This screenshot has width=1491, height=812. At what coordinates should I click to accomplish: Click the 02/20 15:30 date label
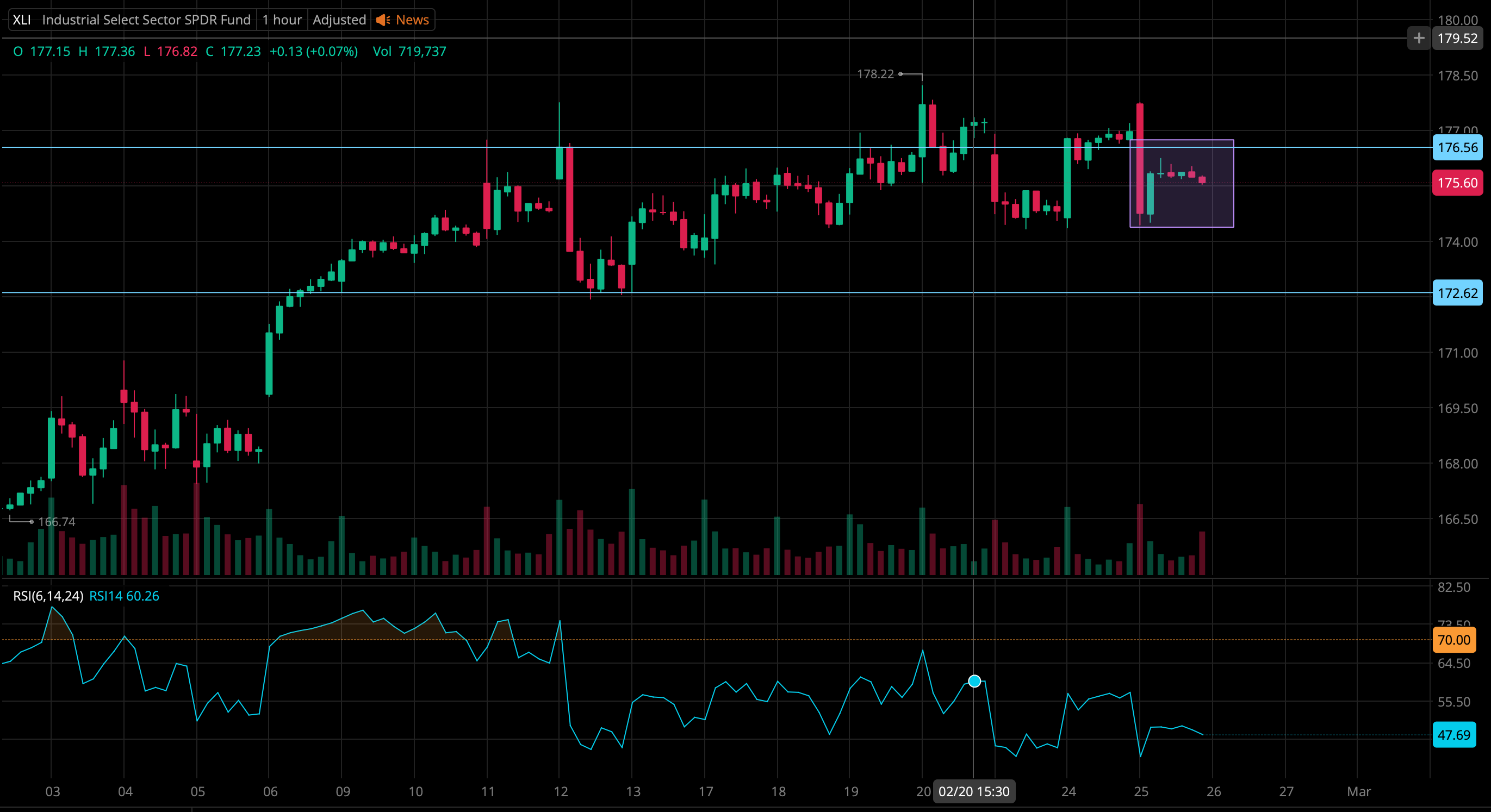973,792
